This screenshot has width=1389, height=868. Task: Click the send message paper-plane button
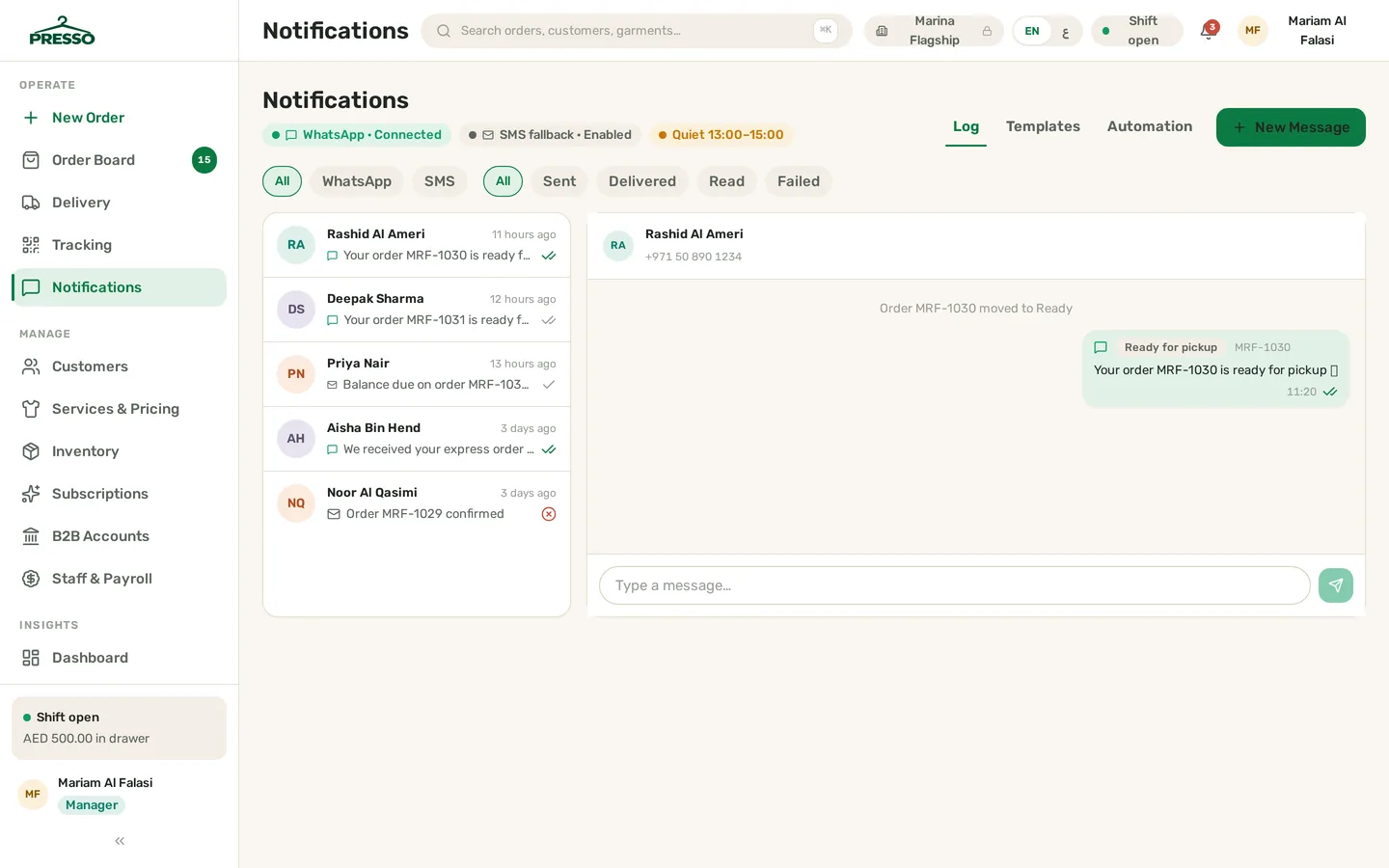pos(1336,585)
